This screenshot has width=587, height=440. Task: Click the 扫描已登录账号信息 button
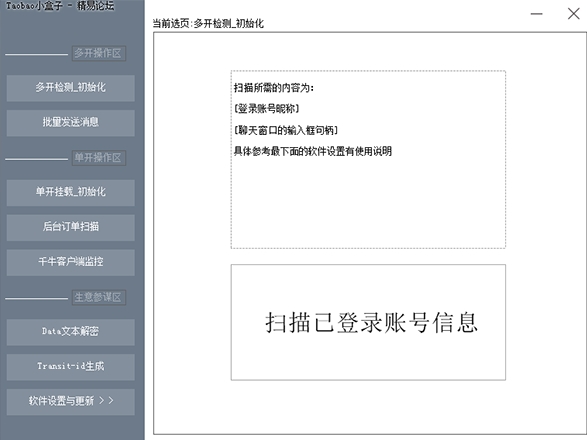(368, 322)
